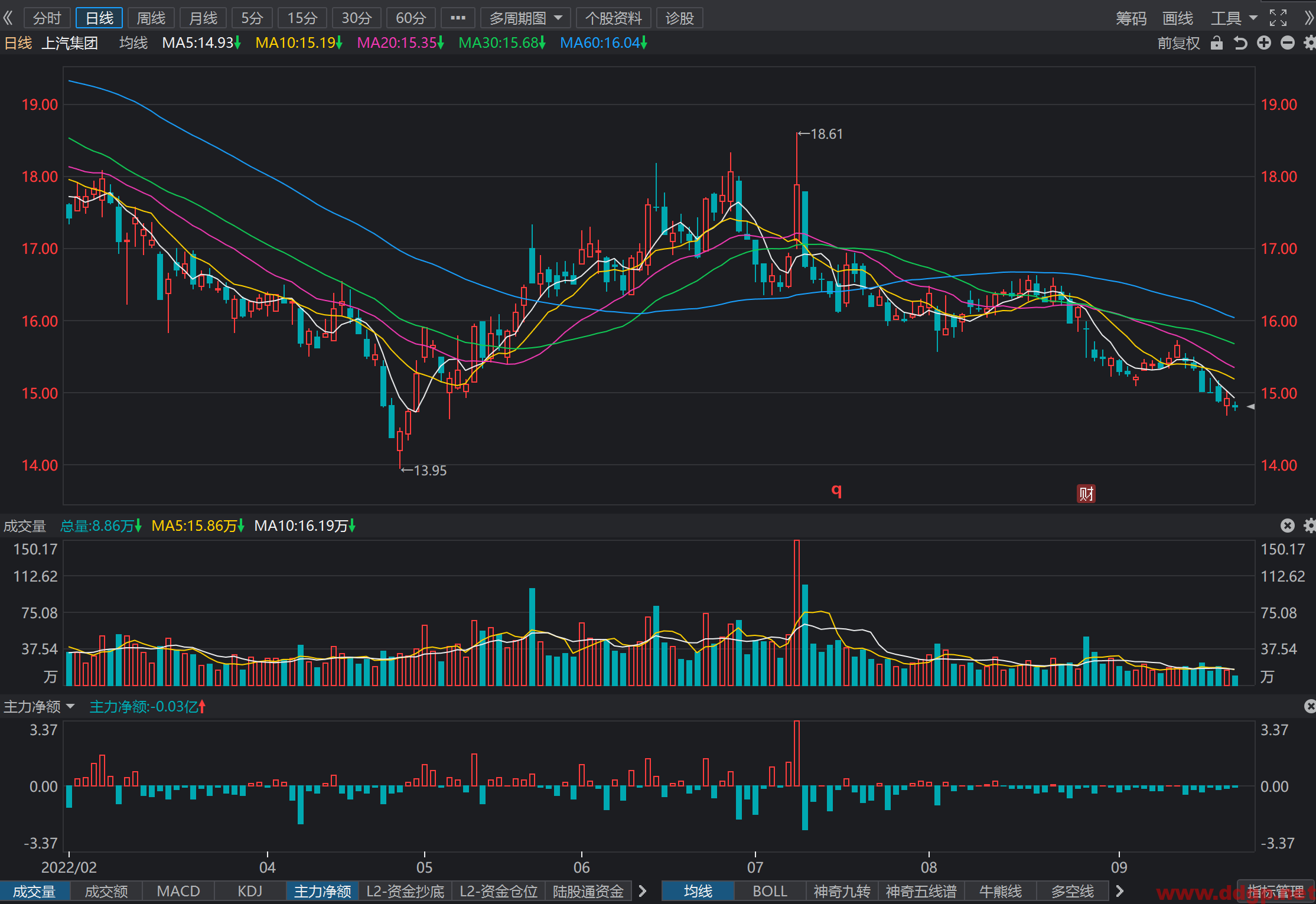Zoom out chart with minus icon
The width and height of the screenshot is (1316, 904).
coord(1288,43)
